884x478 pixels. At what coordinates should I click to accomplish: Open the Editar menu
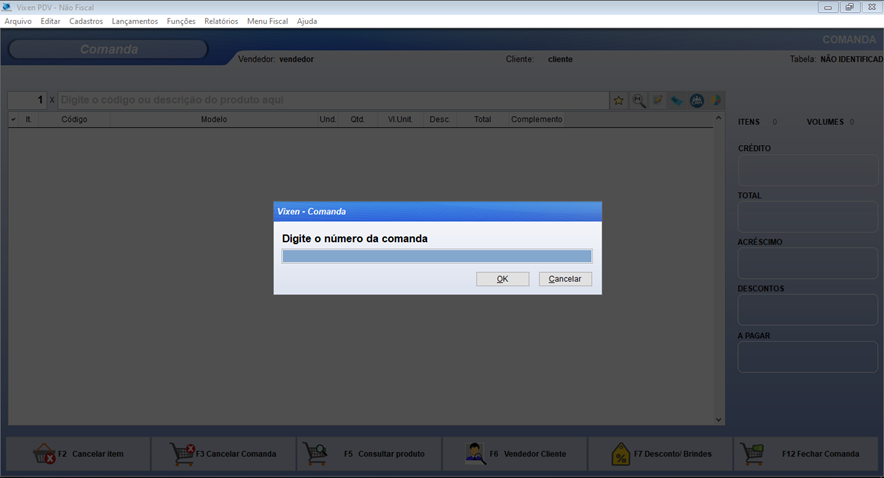(50, 21)
